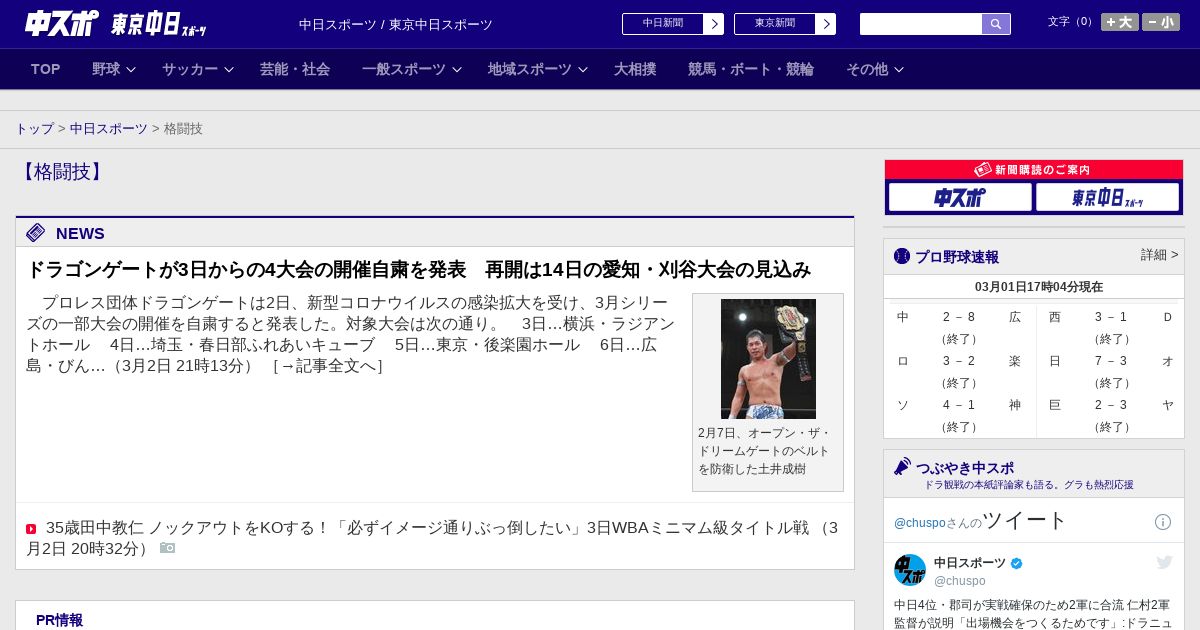The width and height of the screenshot is (1200, 630).
Task: Open the 一般スポーツ menu
Action: coord(404,69)
